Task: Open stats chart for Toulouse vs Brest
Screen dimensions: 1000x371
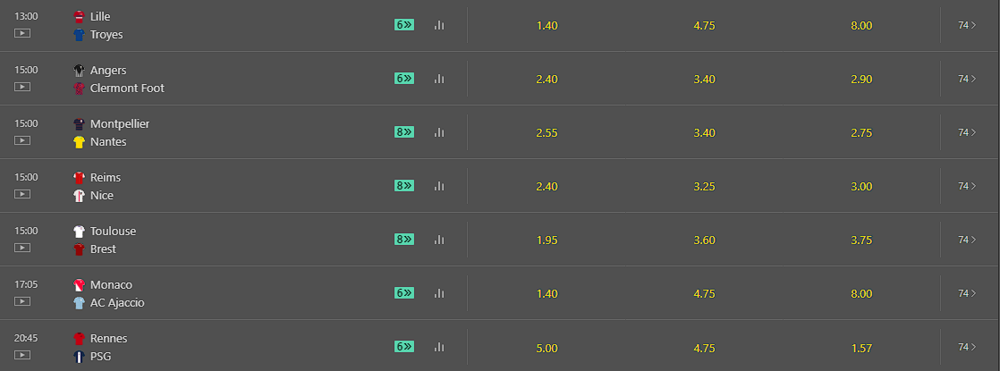Action: click(x=439, y=240)
